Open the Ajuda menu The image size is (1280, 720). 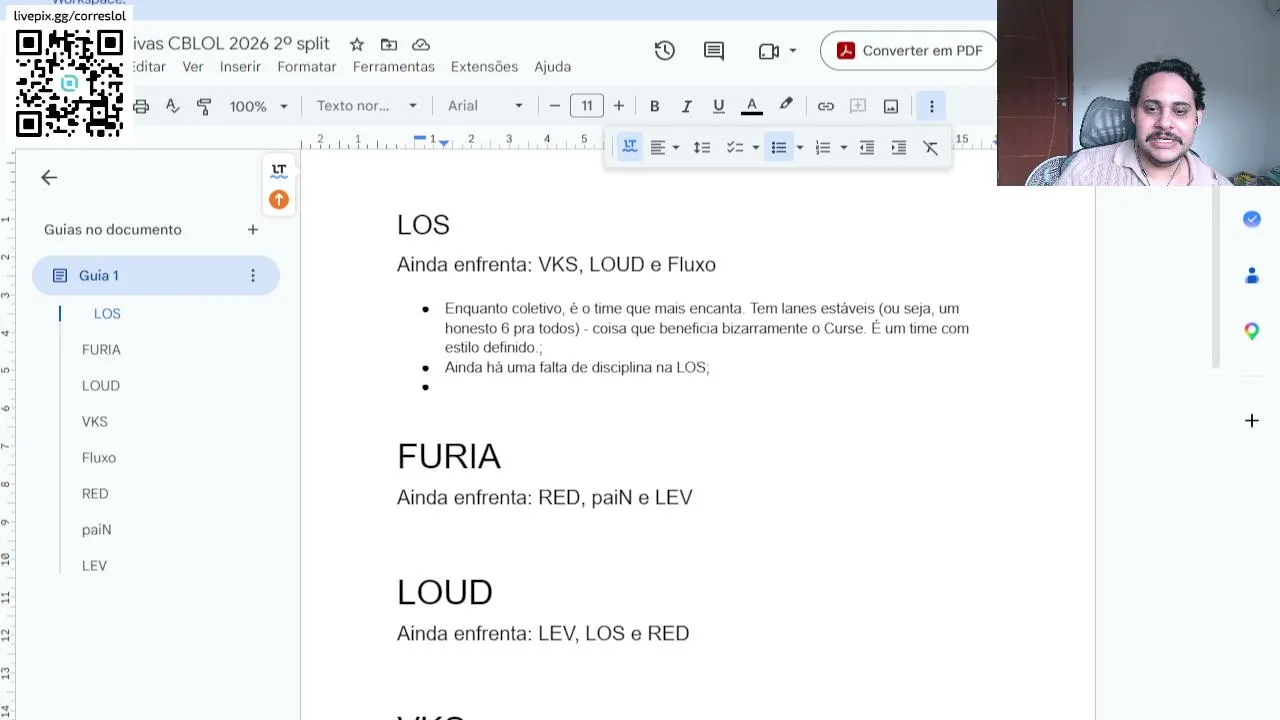[552, 67]
